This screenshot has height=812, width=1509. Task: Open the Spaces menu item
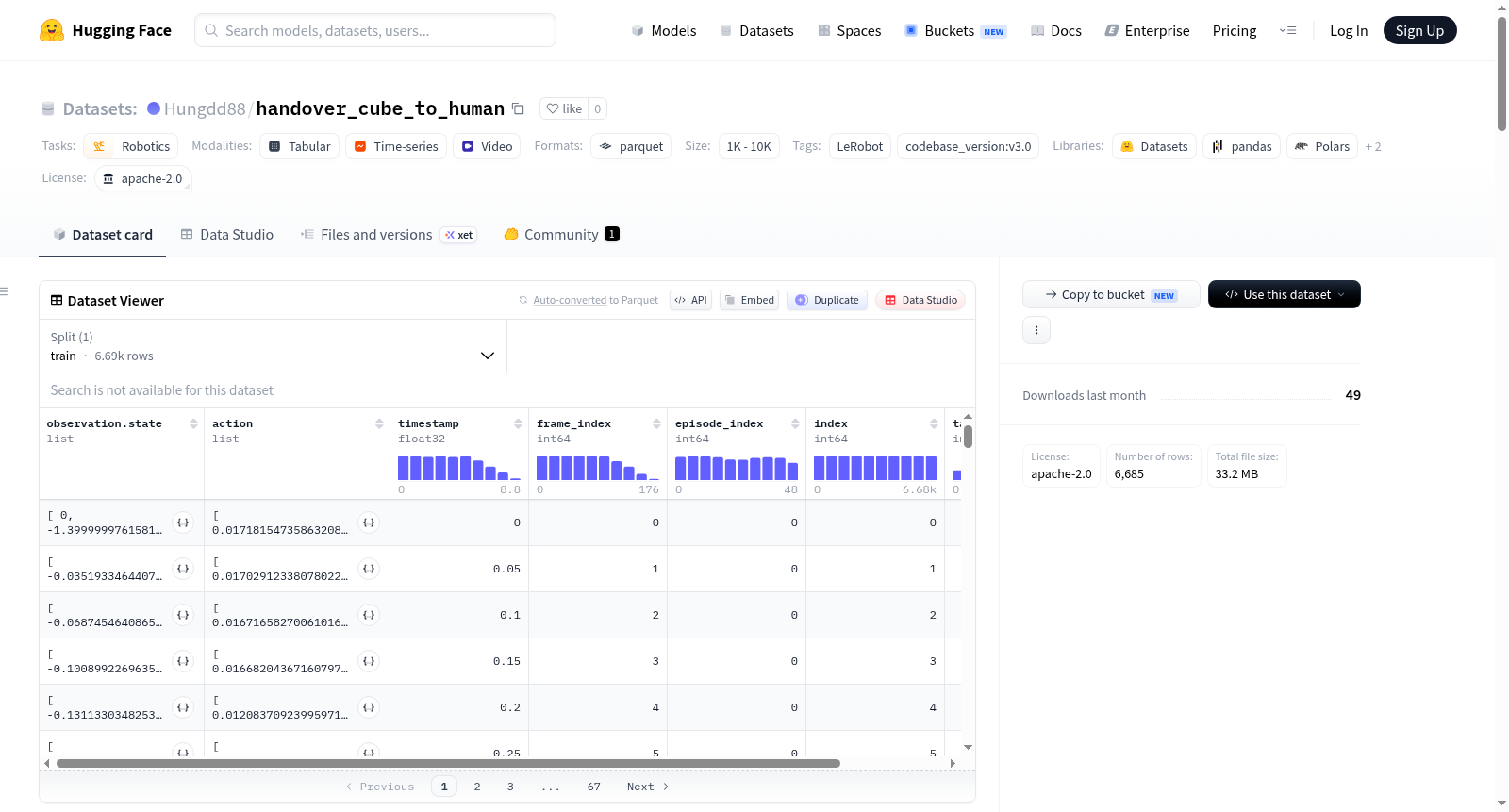849,31
